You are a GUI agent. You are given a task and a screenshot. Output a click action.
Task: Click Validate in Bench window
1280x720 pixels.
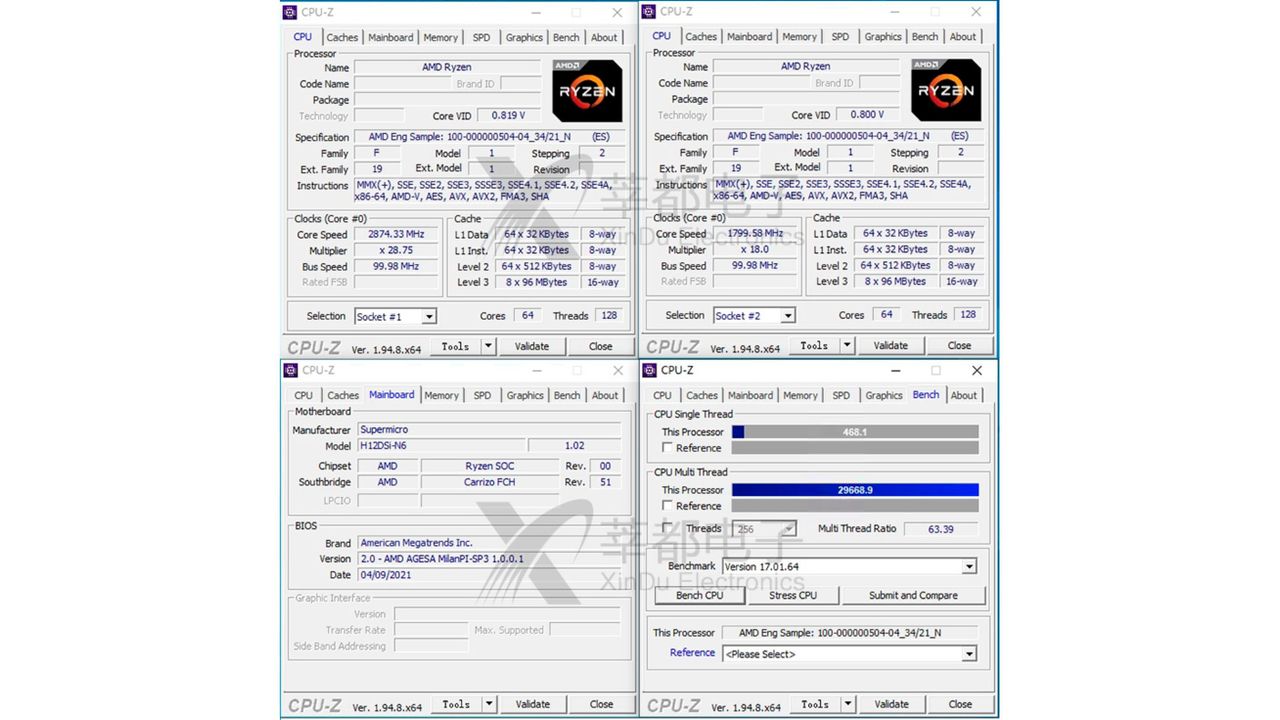tap(892, 704)
